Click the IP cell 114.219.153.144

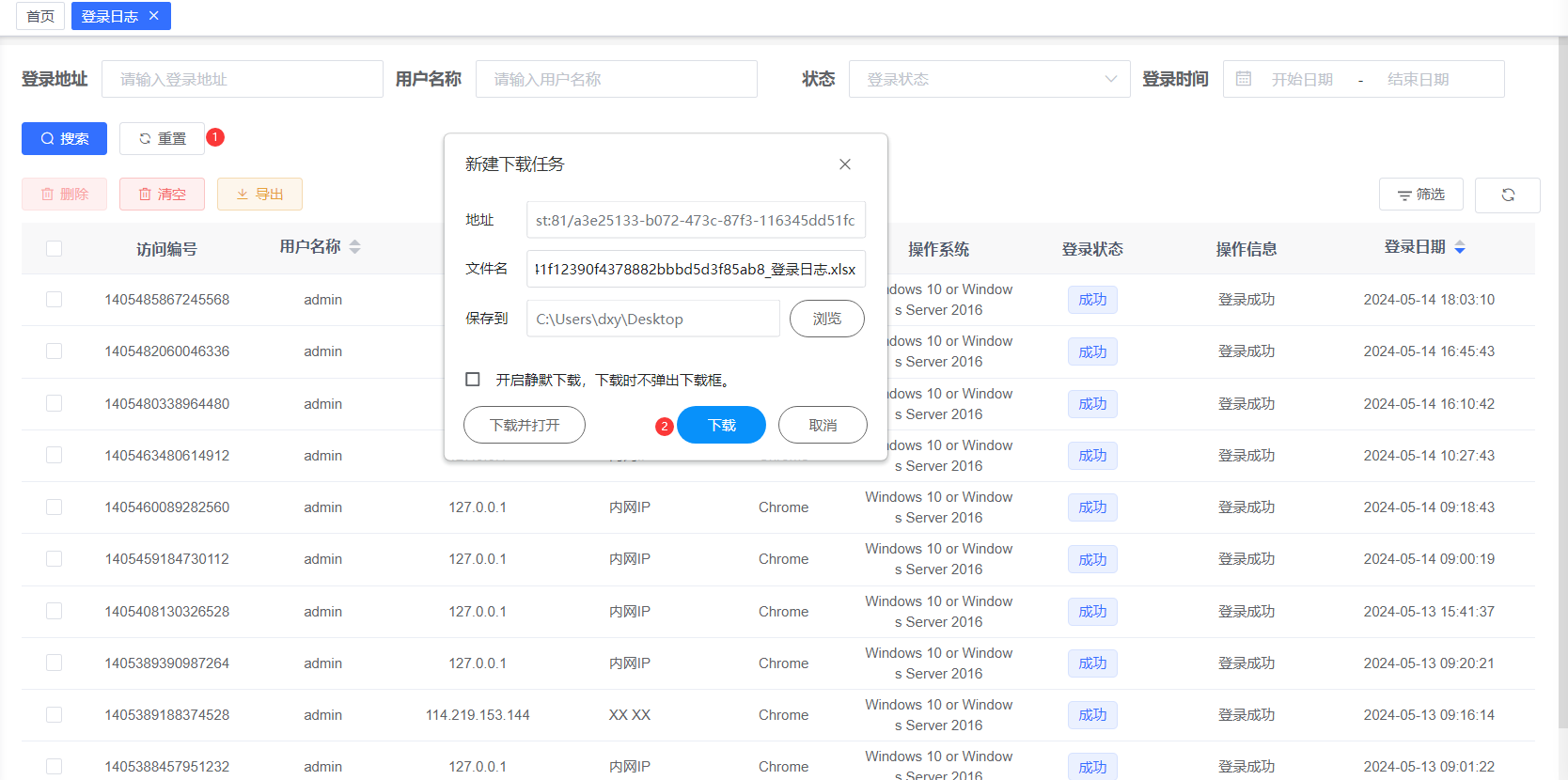(478, 715)
